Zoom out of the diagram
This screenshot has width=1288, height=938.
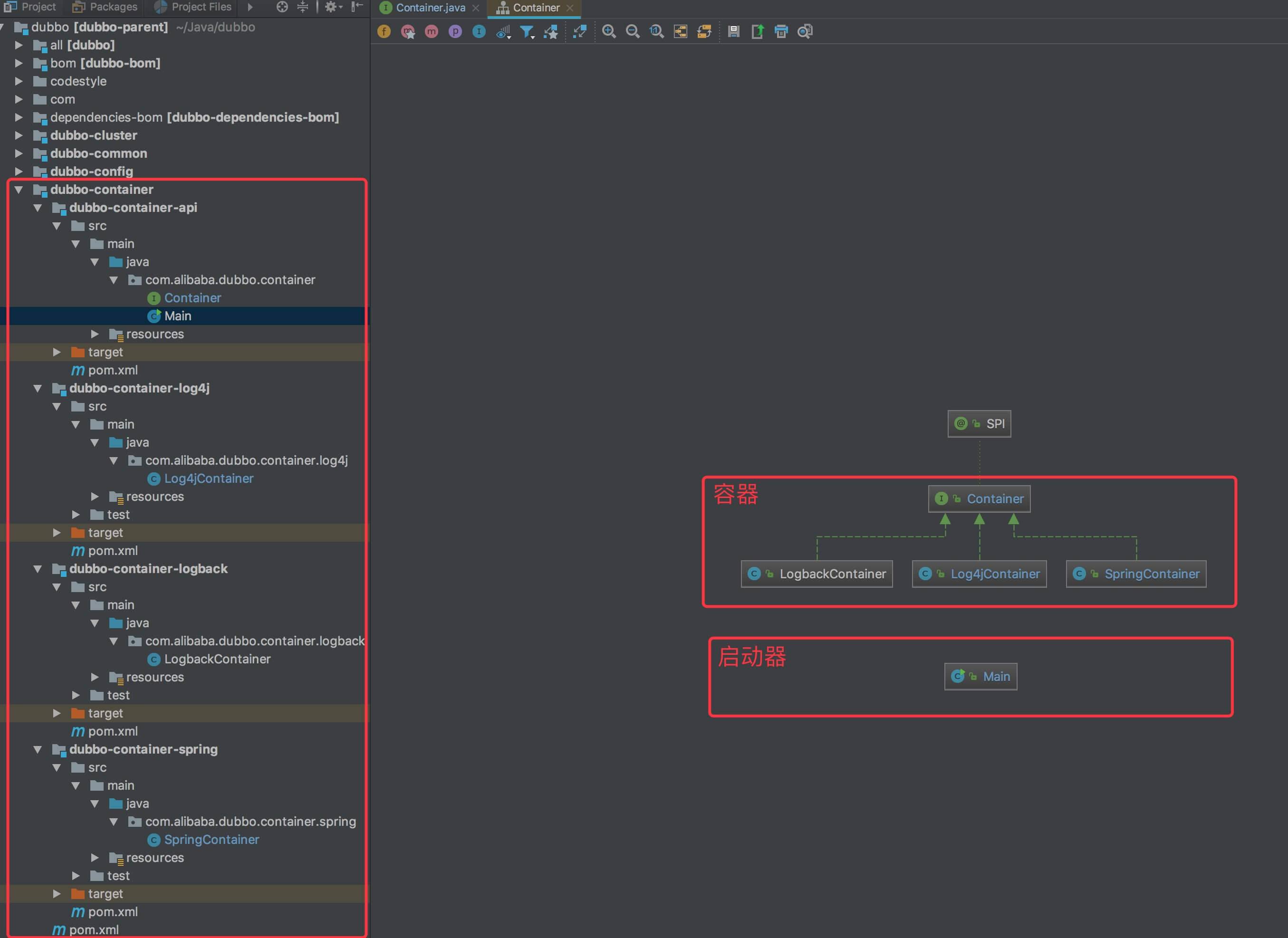[633, 31]
